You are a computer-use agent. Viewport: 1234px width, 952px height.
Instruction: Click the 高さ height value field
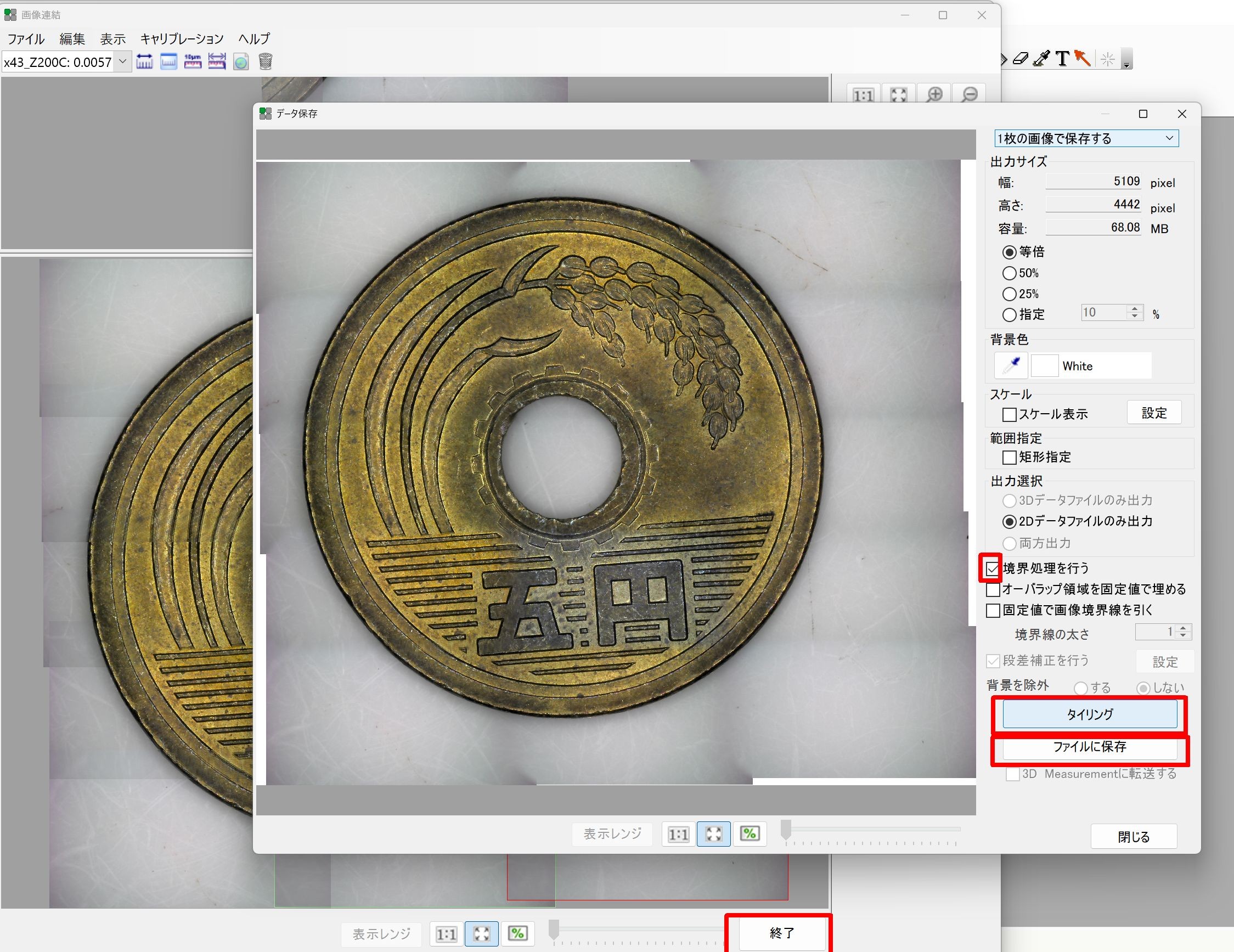pyautogui.click(x=1094, y=205)
